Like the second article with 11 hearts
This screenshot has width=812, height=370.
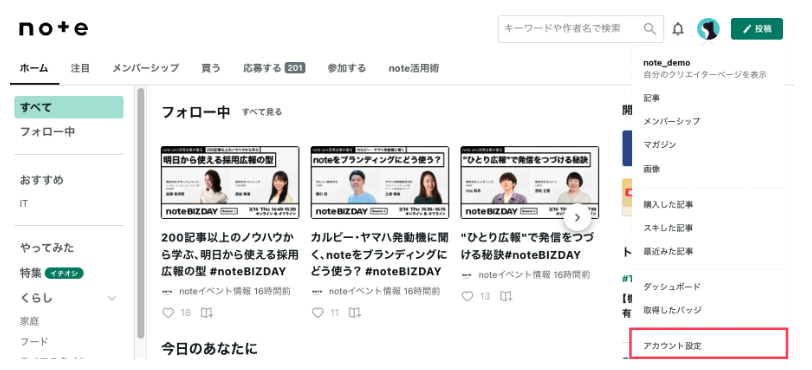(x=317, y=312)
